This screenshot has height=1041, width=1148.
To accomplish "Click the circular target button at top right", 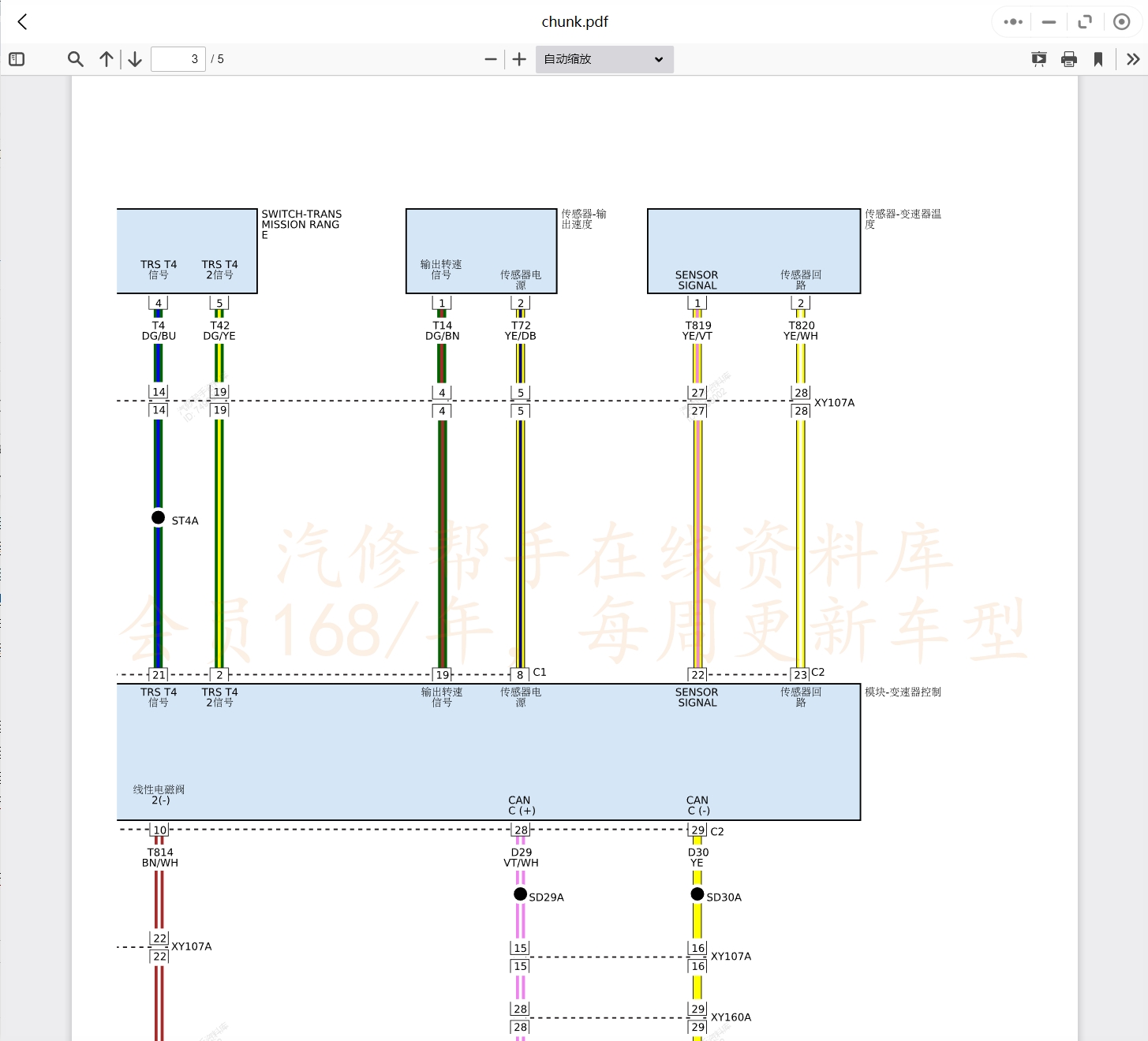I will pyautogui.click(x=1121, y=22).
